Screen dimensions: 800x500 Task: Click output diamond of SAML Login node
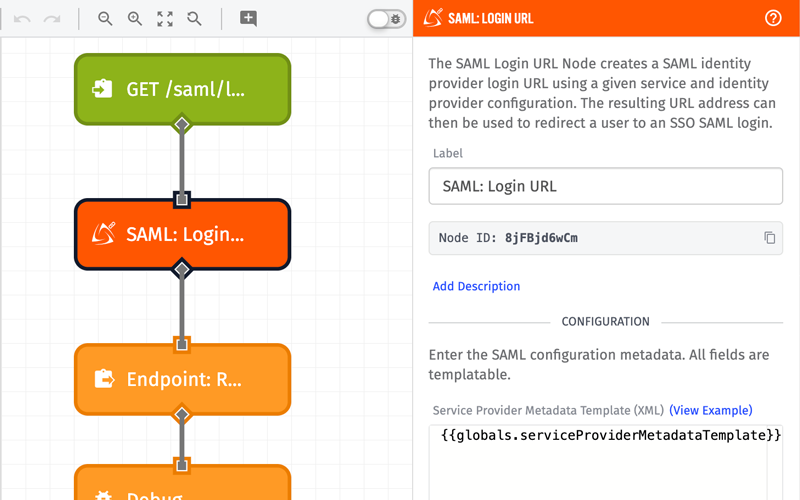coord(182,269)
